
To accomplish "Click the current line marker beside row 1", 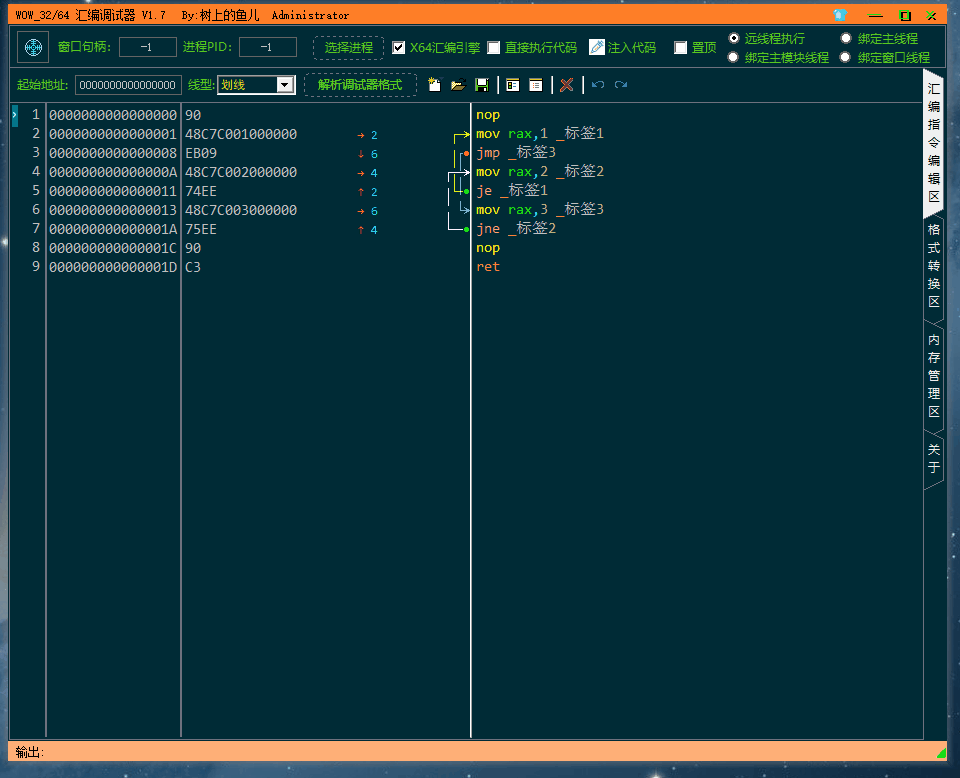I will [15, 115].
